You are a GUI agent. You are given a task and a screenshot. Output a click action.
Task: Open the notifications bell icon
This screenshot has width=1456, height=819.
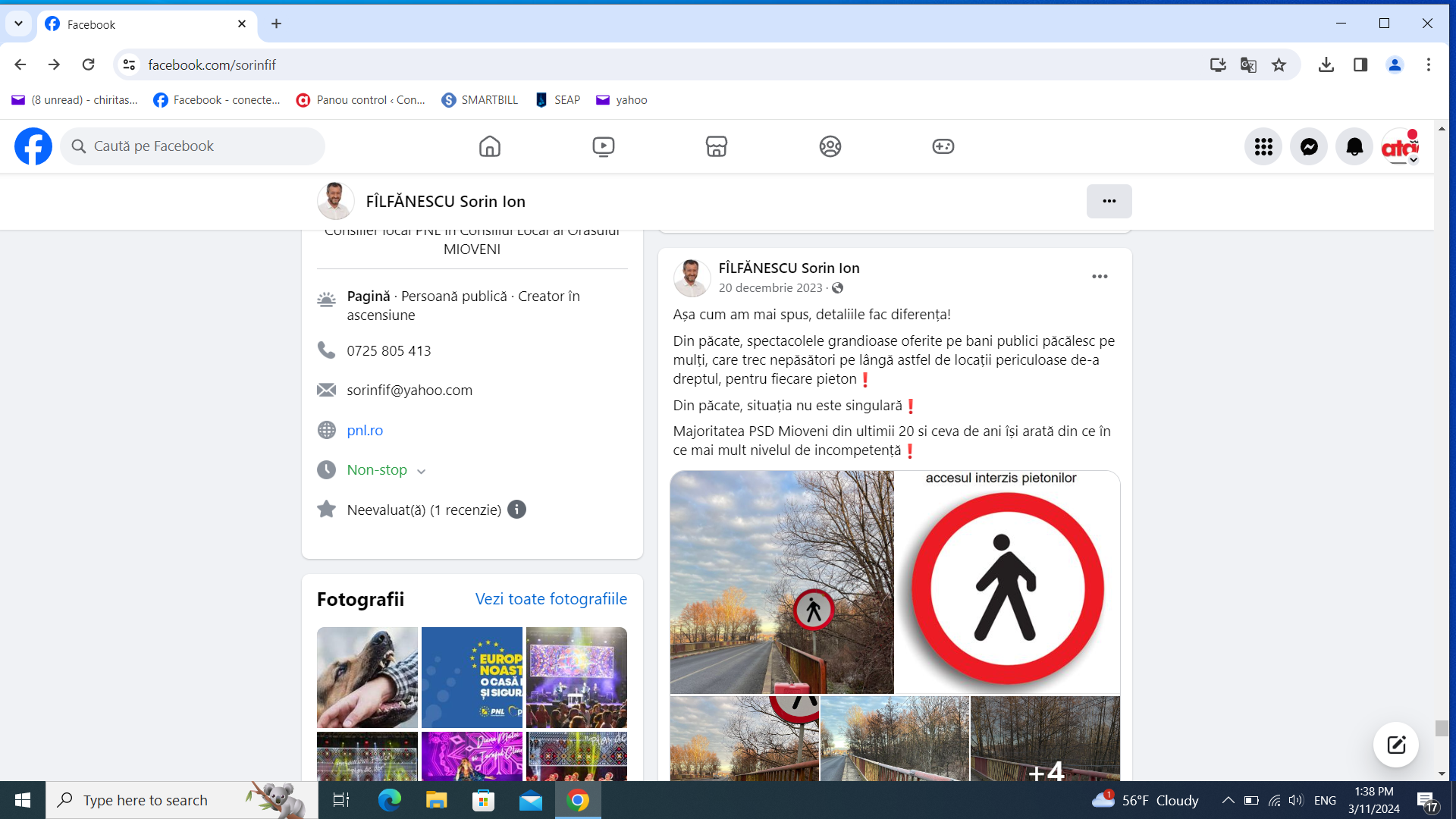(x=1354, y=147)
